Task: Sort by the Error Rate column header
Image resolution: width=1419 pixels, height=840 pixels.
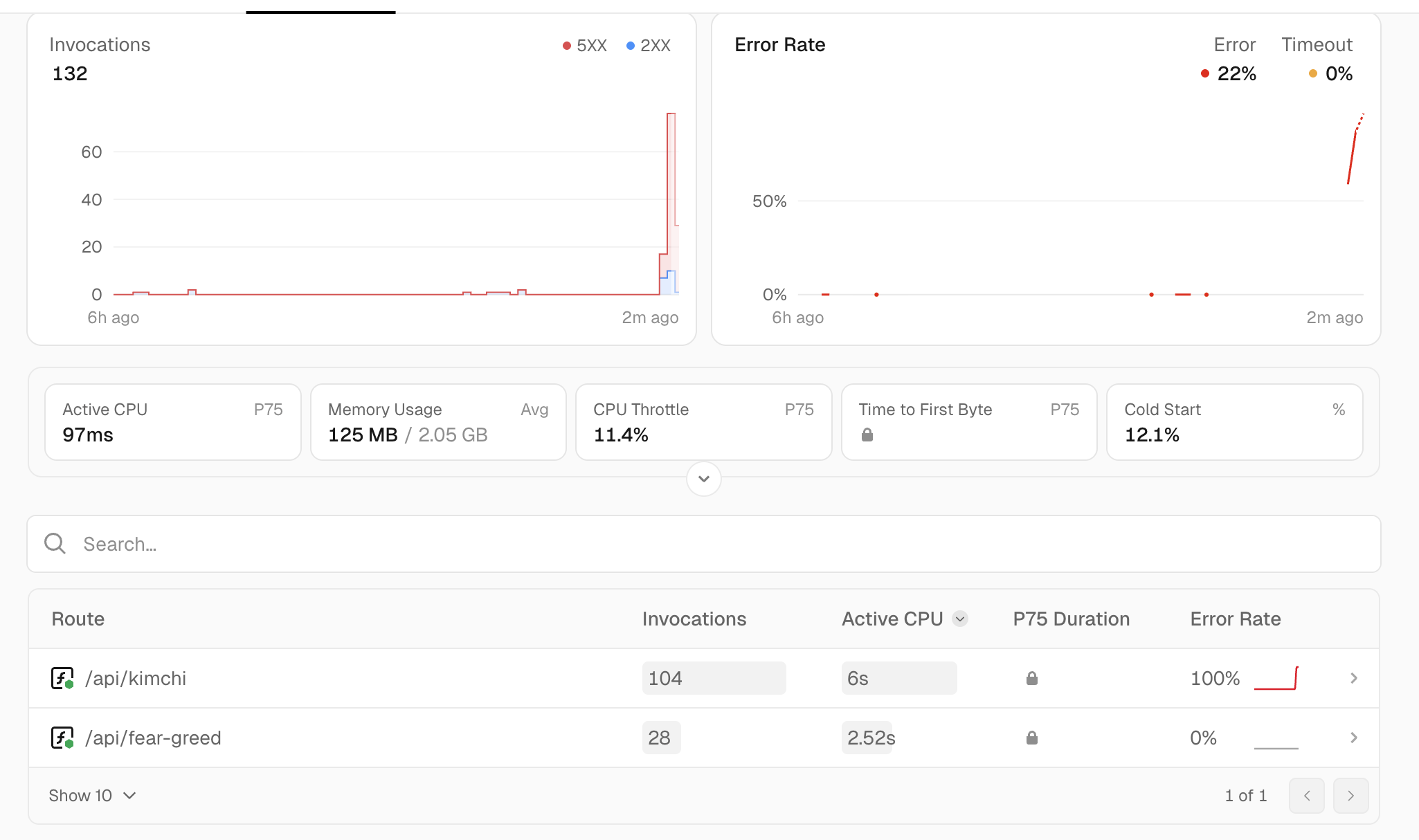Action: (x=1235, y=619)
